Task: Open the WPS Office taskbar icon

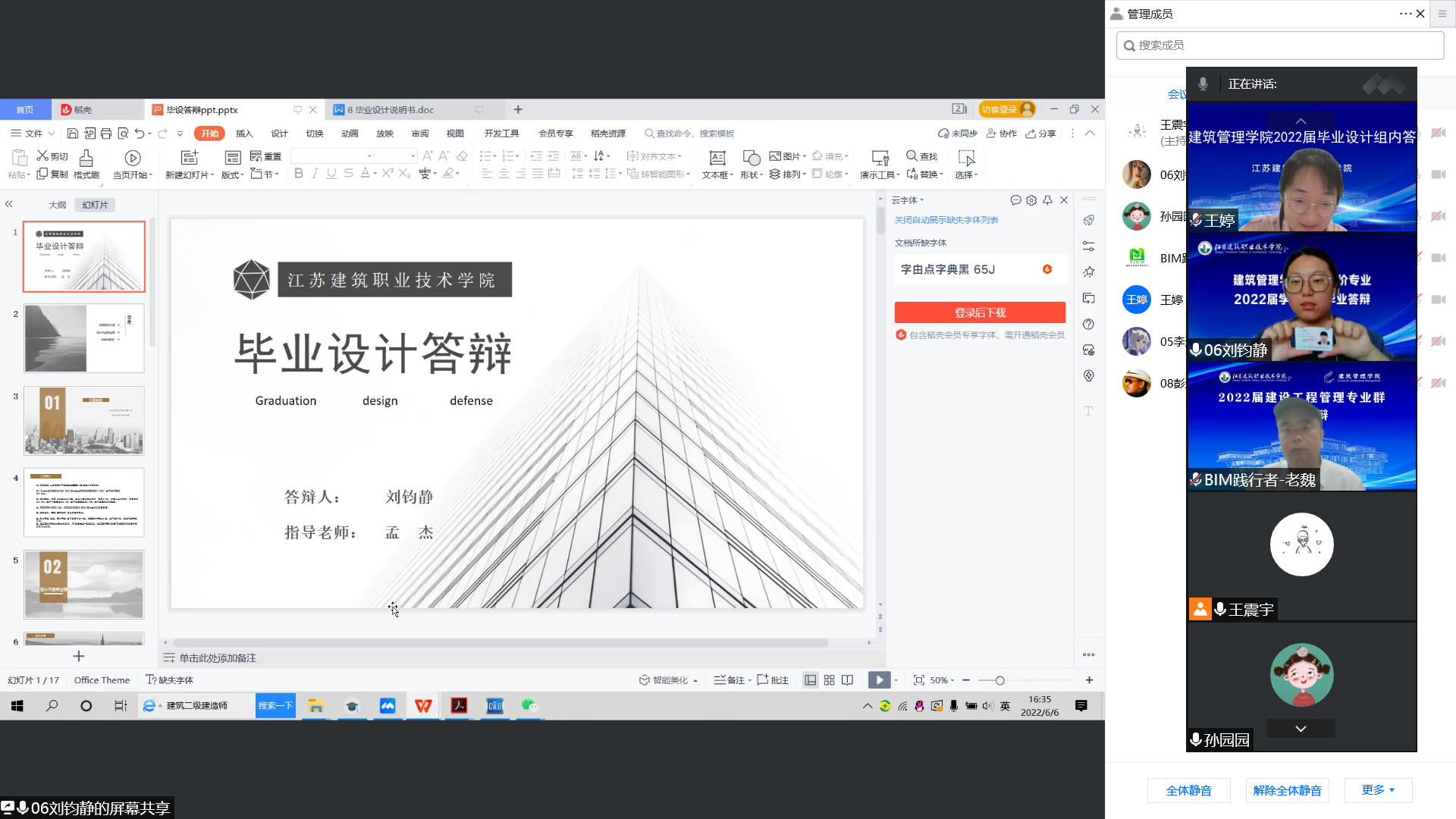Action: pos(423,706)
